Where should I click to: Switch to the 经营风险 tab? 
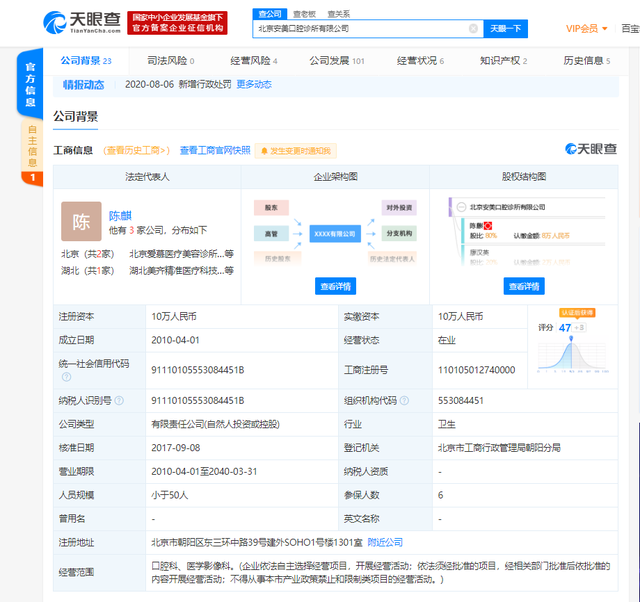pos(253,61)
